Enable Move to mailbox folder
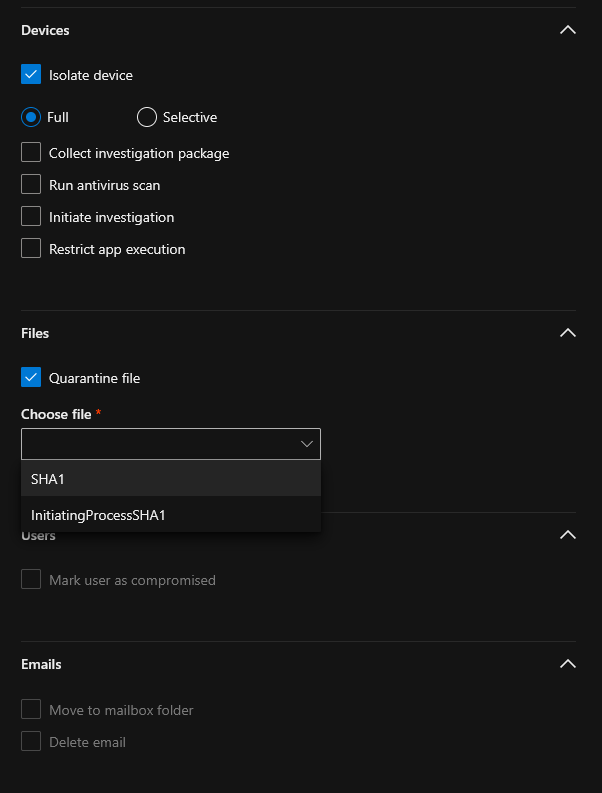Viewport: 602px width, 793px height. coord(31,710)
